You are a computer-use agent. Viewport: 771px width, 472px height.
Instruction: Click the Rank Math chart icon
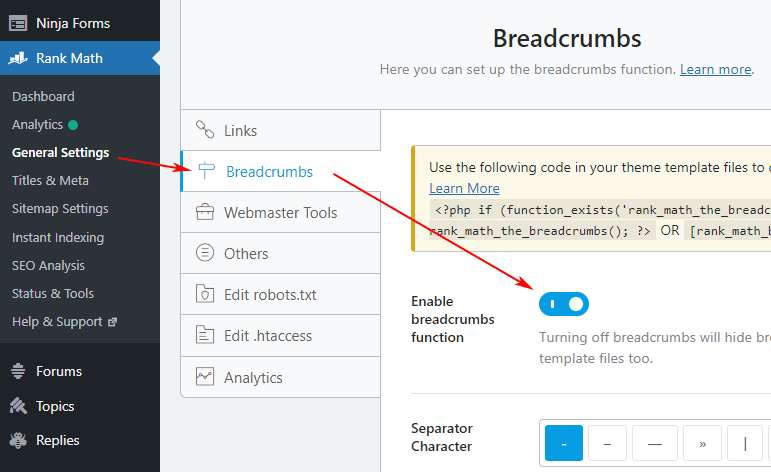(x=18, y=58)
